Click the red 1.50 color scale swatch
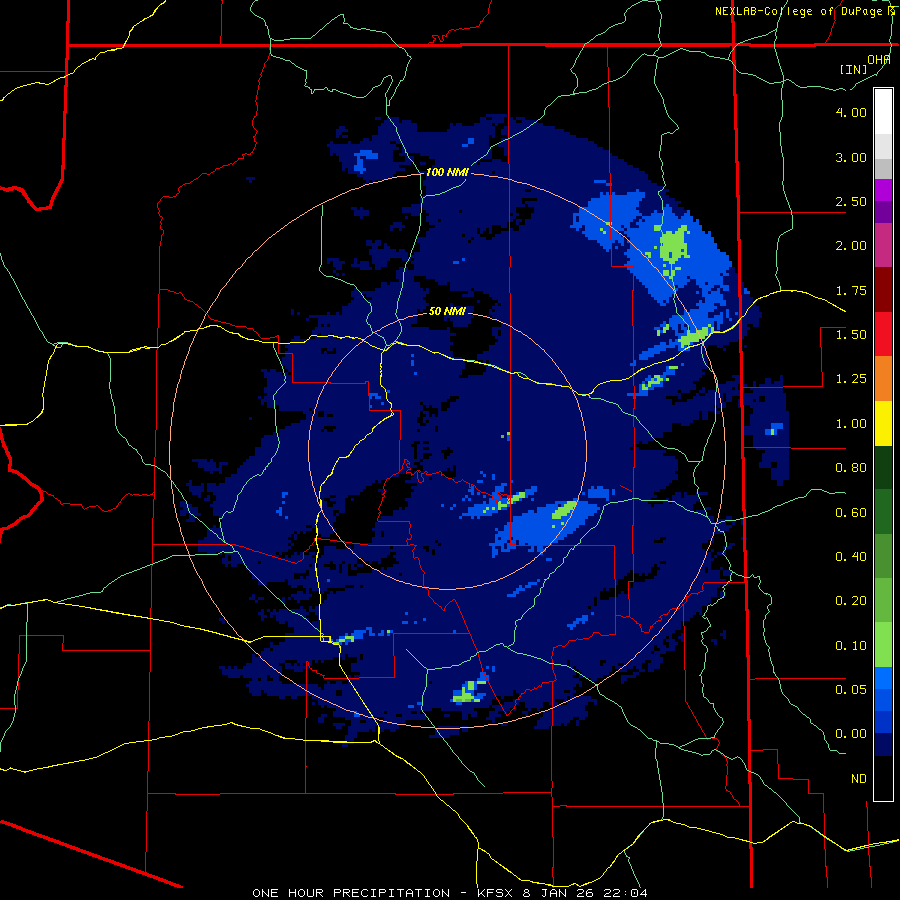900x900 pixels. 883,334
